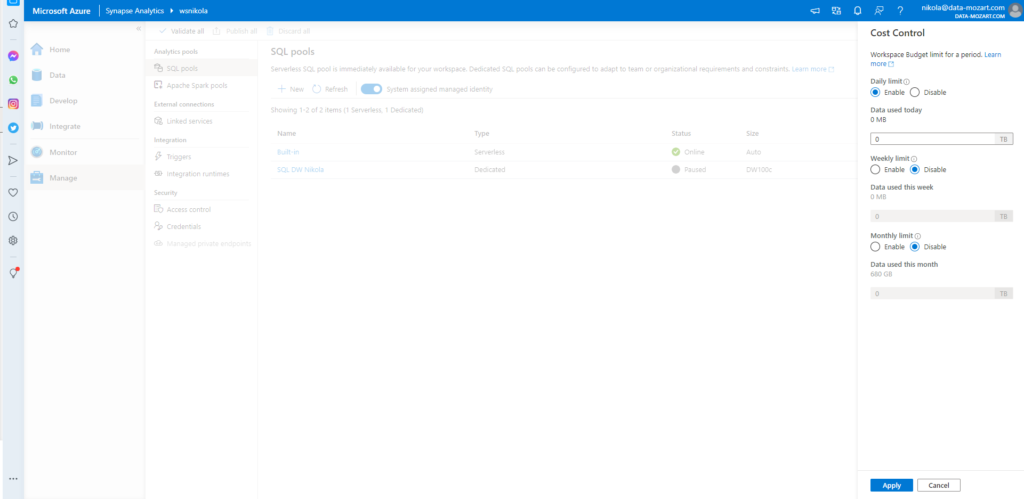Open the three dots sidebar menu

pyautogui.click(x=13, y=479)
